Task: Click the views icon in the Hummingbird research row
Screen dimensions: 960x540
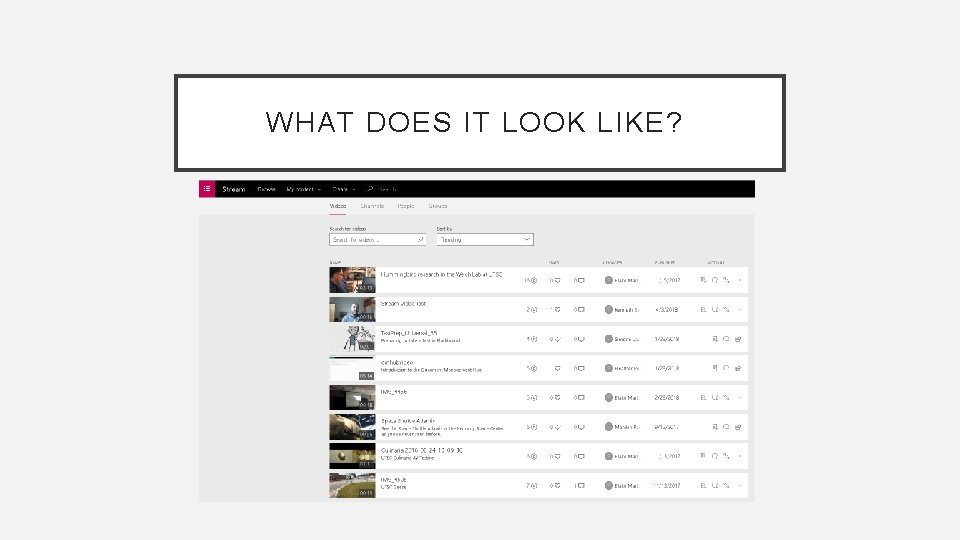Action: click(x=534, y=280)
